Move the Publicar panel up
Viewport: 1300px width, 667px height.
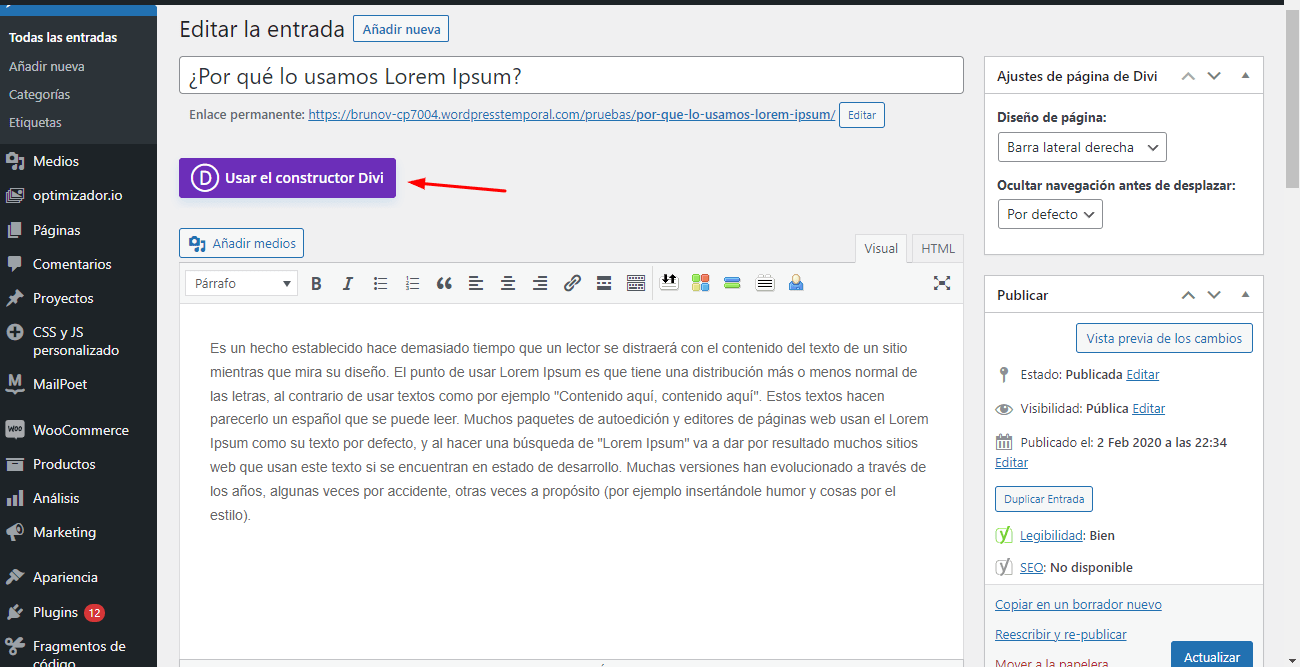(x=1188, y=295)
